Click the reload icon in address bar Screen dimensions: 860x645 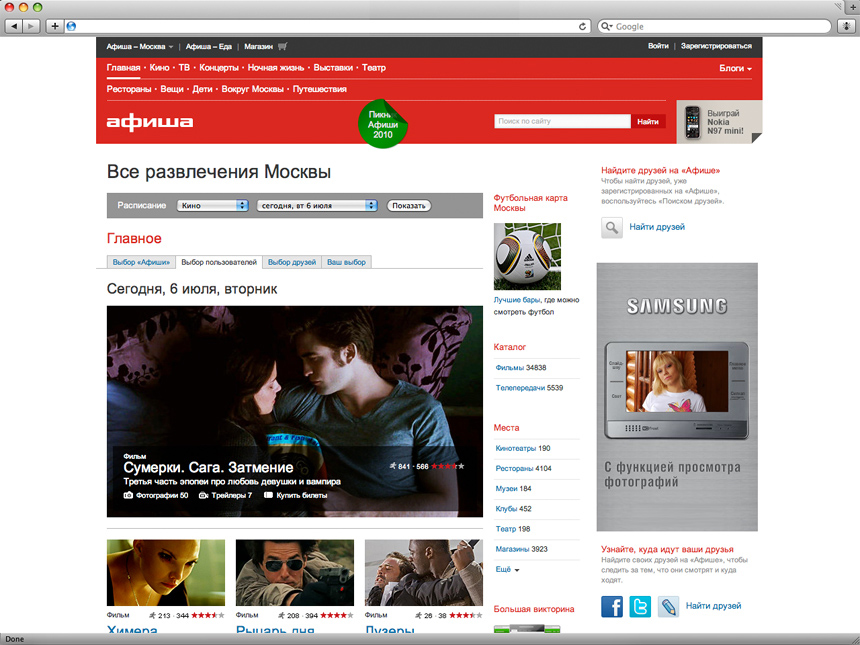tap(582, 26)
